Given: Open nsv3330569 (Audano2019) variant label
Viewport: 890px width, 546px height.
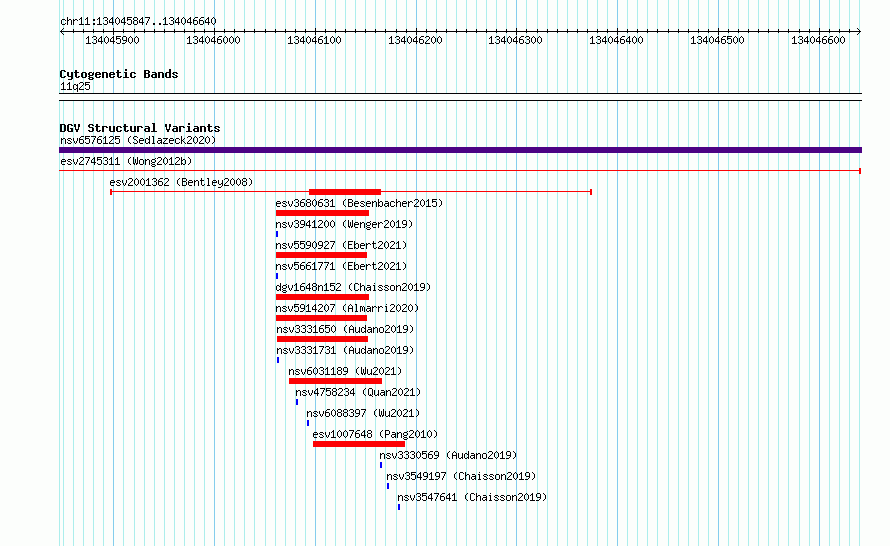Looking at the screenshot, I should tap(448, 455).
